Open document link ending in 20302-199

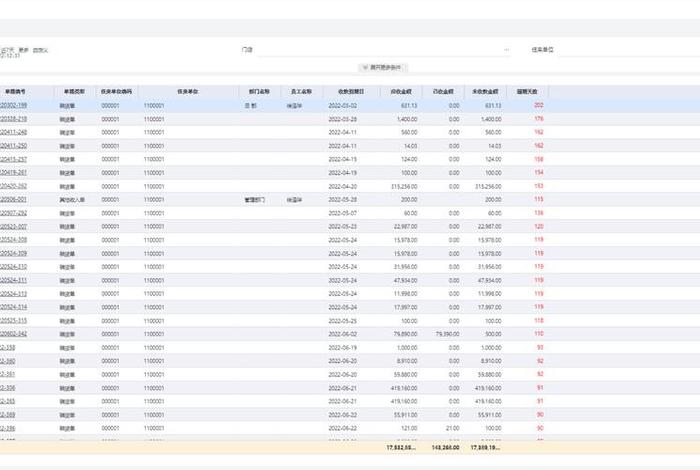[14, 105]
